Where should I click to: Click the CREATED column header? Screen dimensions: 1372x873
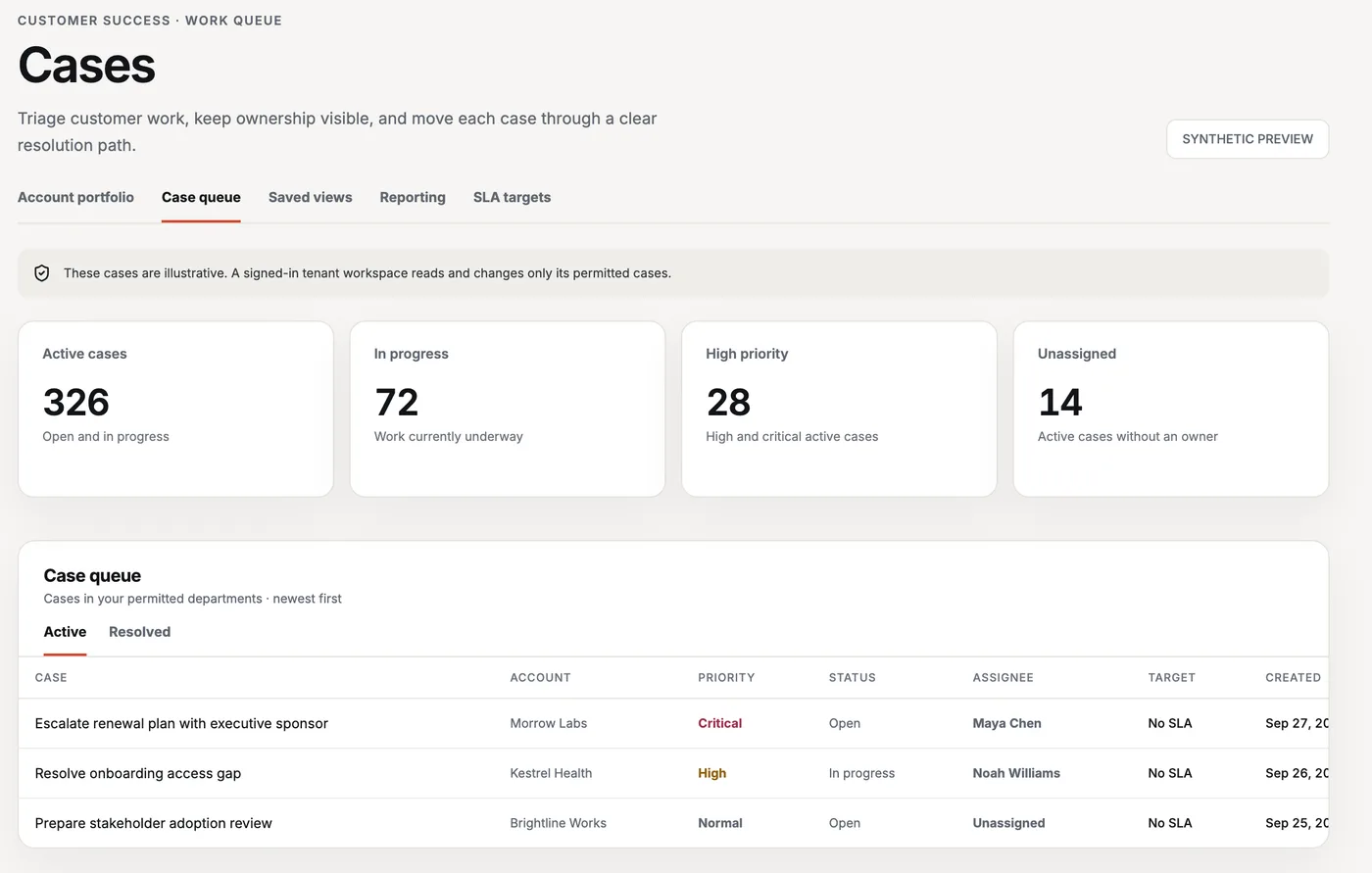(x=1293, y=678)
